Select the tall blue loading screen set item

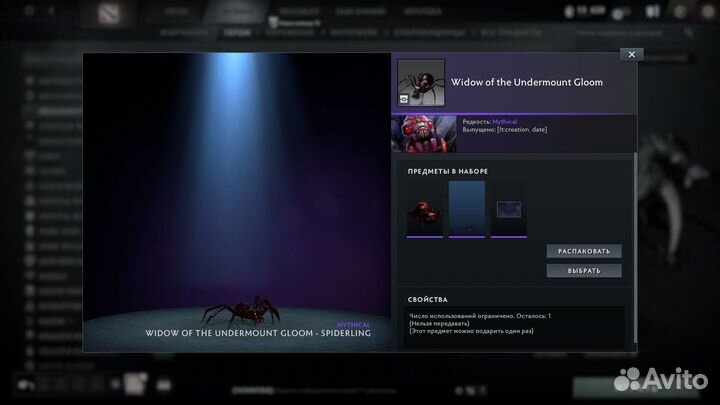pyautogui.click(x=467, y=209)
